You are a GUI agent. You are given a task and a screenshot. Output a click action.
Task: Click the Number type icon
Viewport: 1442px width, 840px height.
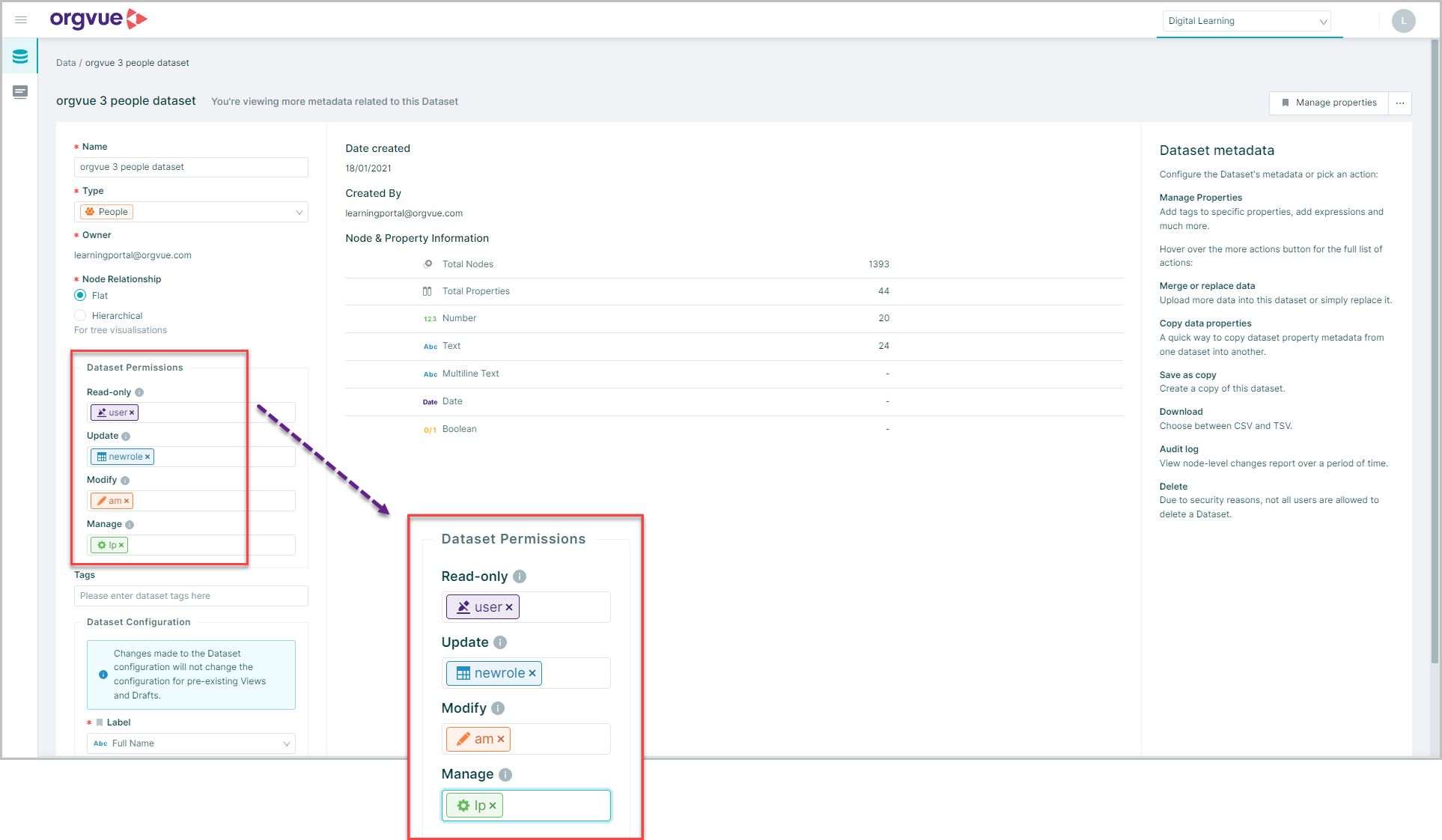[430, 319]
